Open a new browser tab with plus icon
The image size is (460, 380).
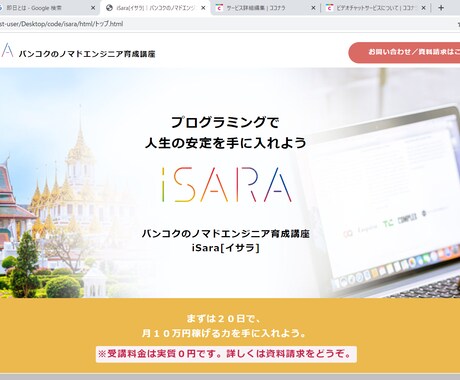(441, 8)
